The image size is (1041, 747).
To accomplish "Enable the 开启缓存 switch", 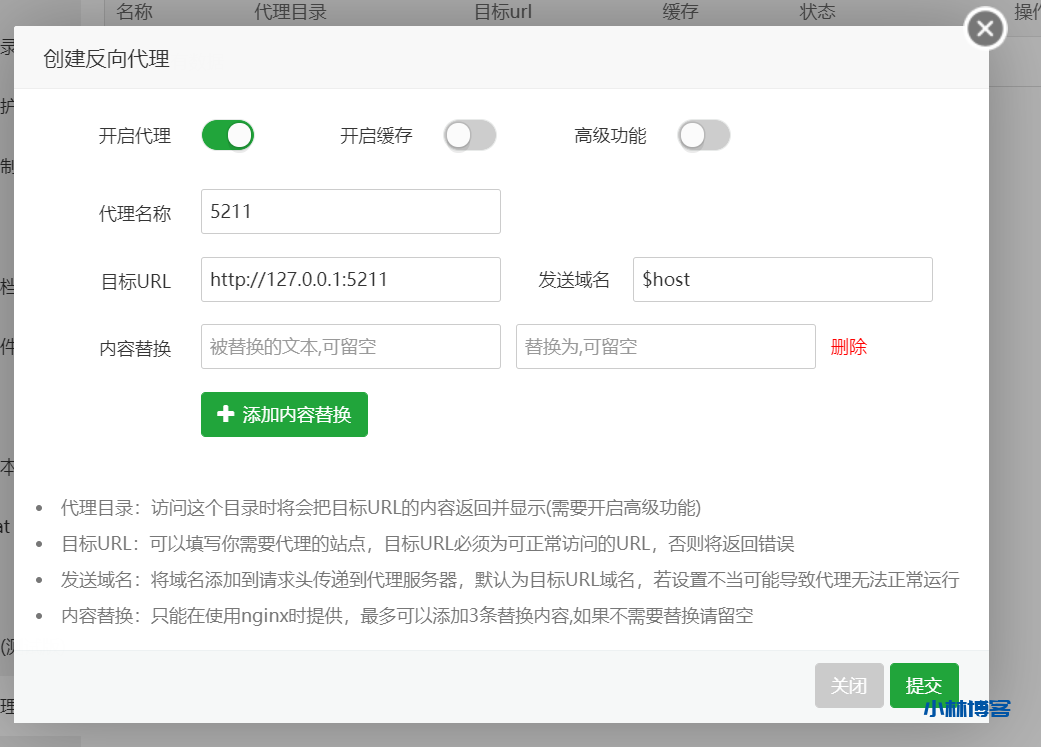I will click(x=470, y=136).
